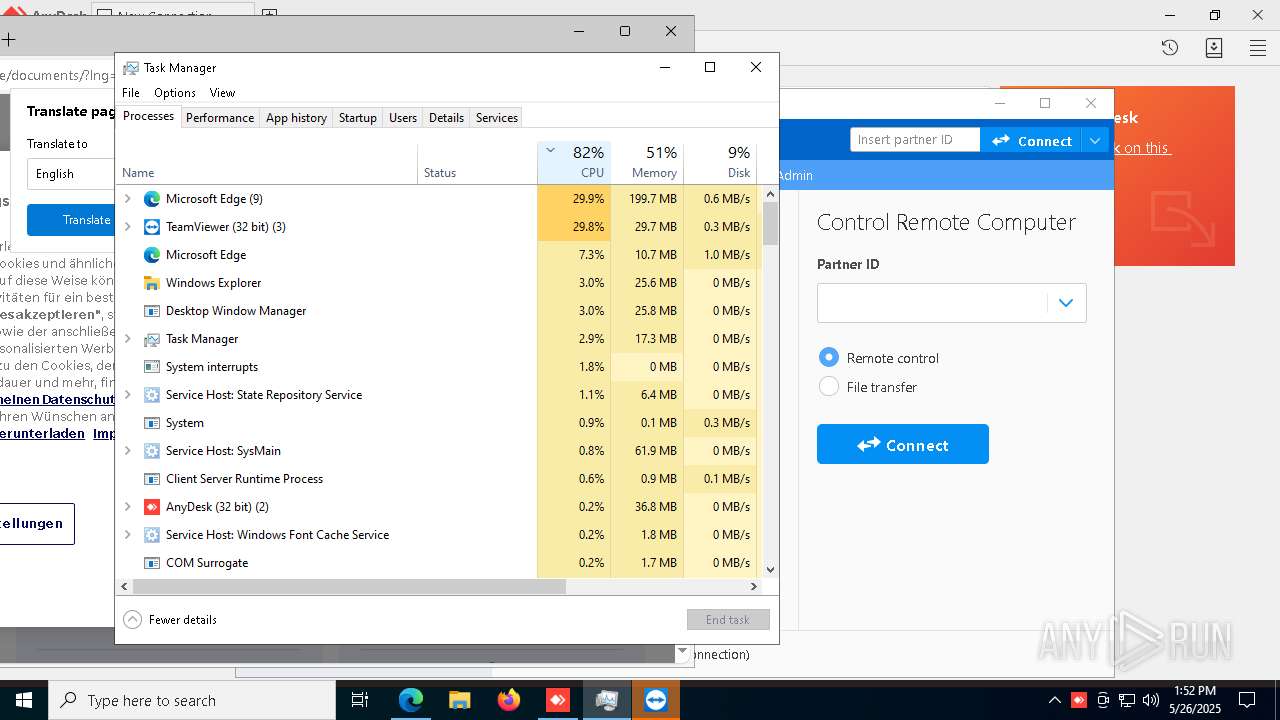The image size is (1280, 720).
Task: Select the Remote control radio button
Action: tap(828, 357)
